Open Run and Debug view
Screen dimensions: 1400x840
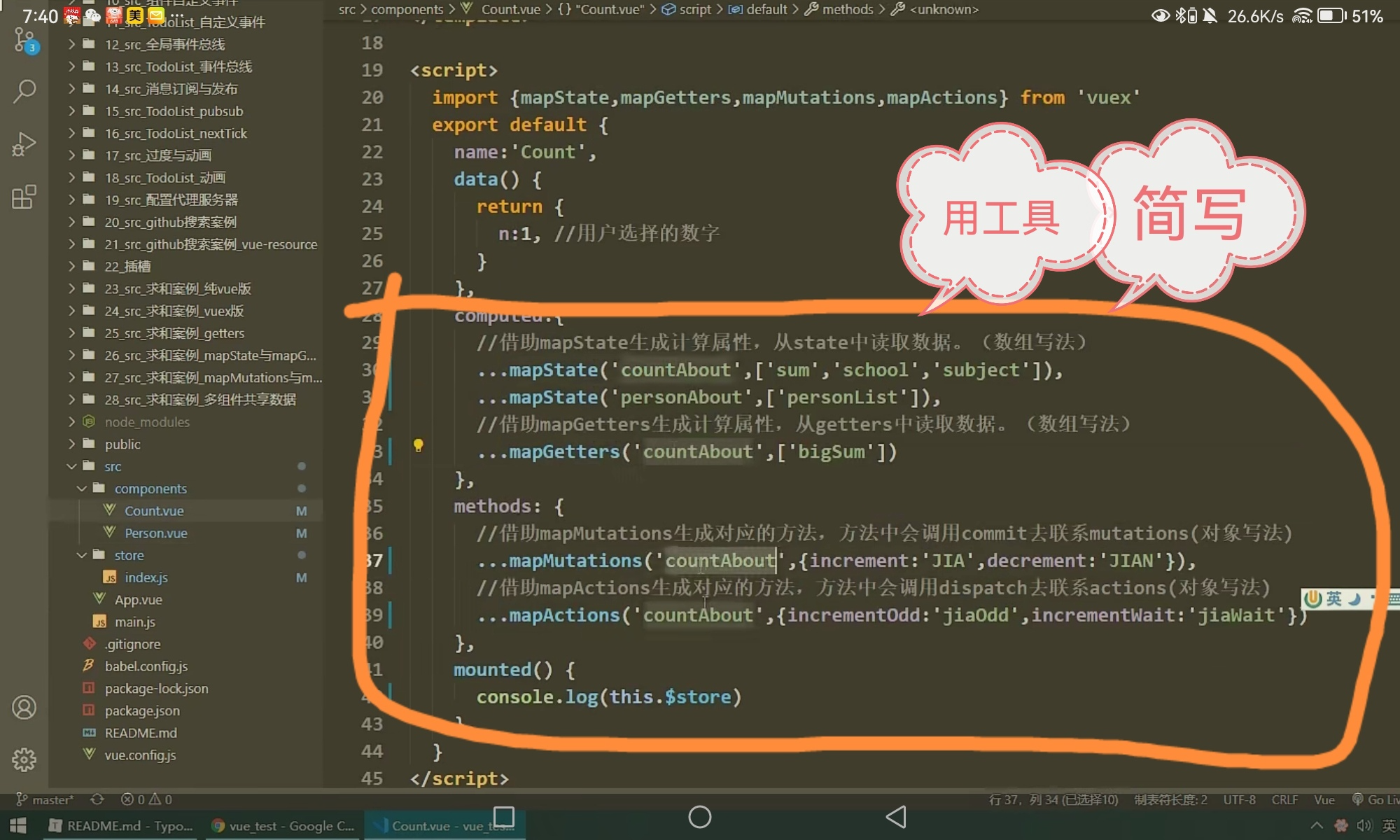point(24,144)
